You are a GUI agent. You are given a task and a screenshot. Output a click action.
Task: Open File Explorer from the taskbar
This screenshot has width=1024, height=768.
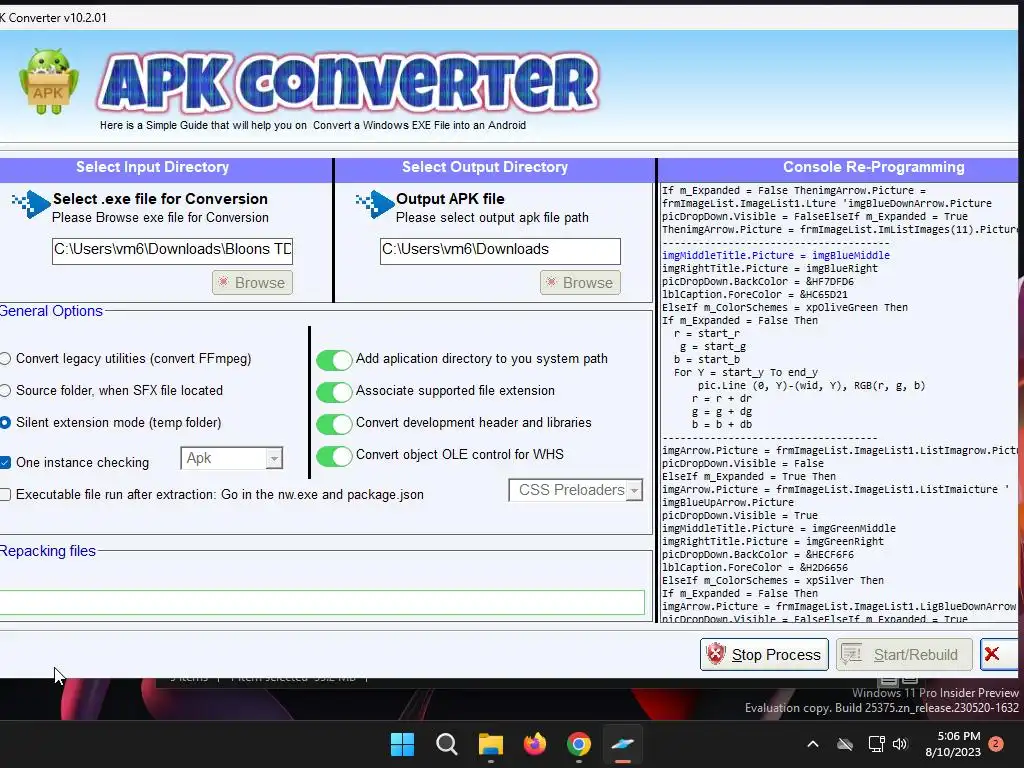point(490,744)
